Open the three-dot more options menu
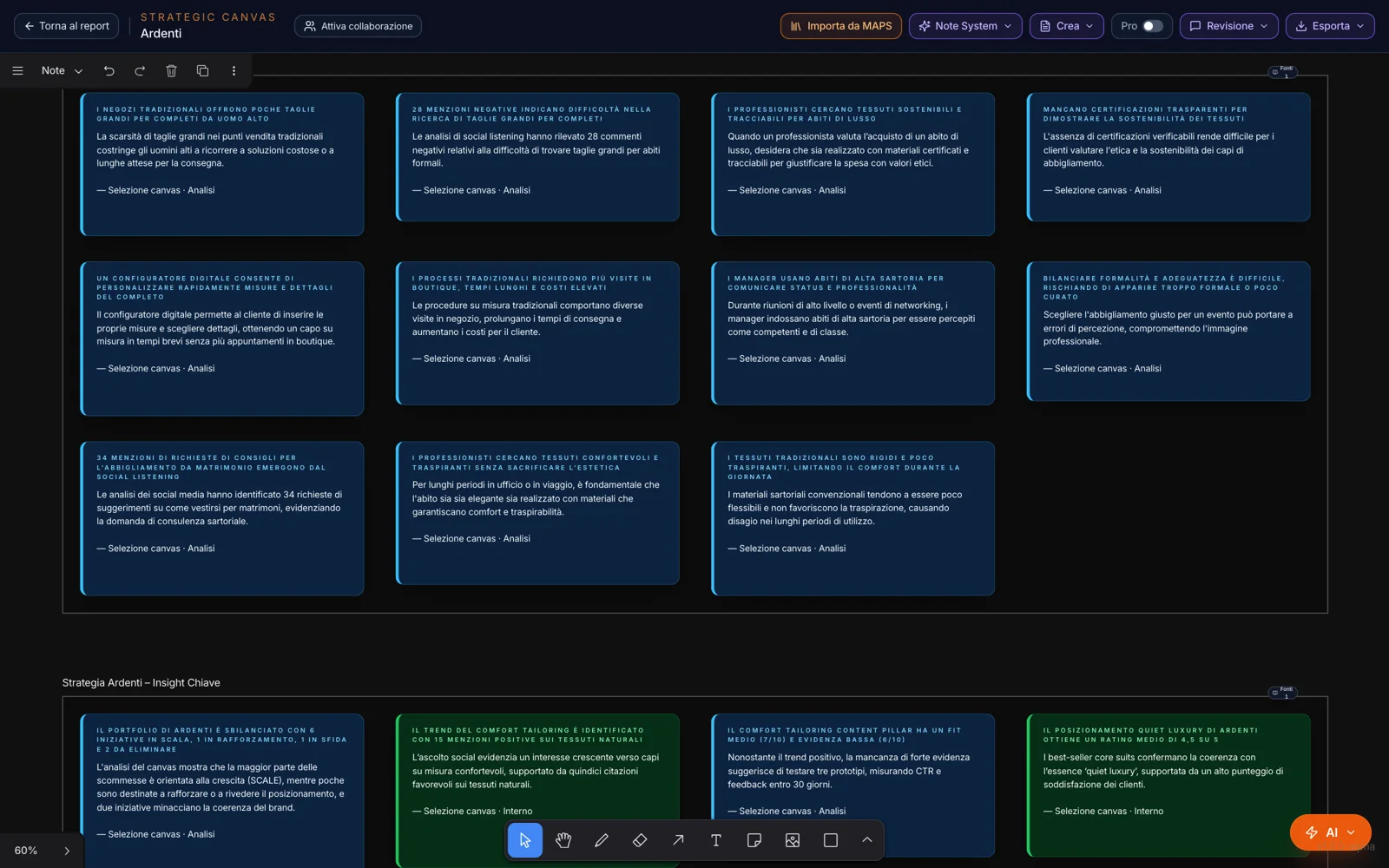 tap(234, 70)
